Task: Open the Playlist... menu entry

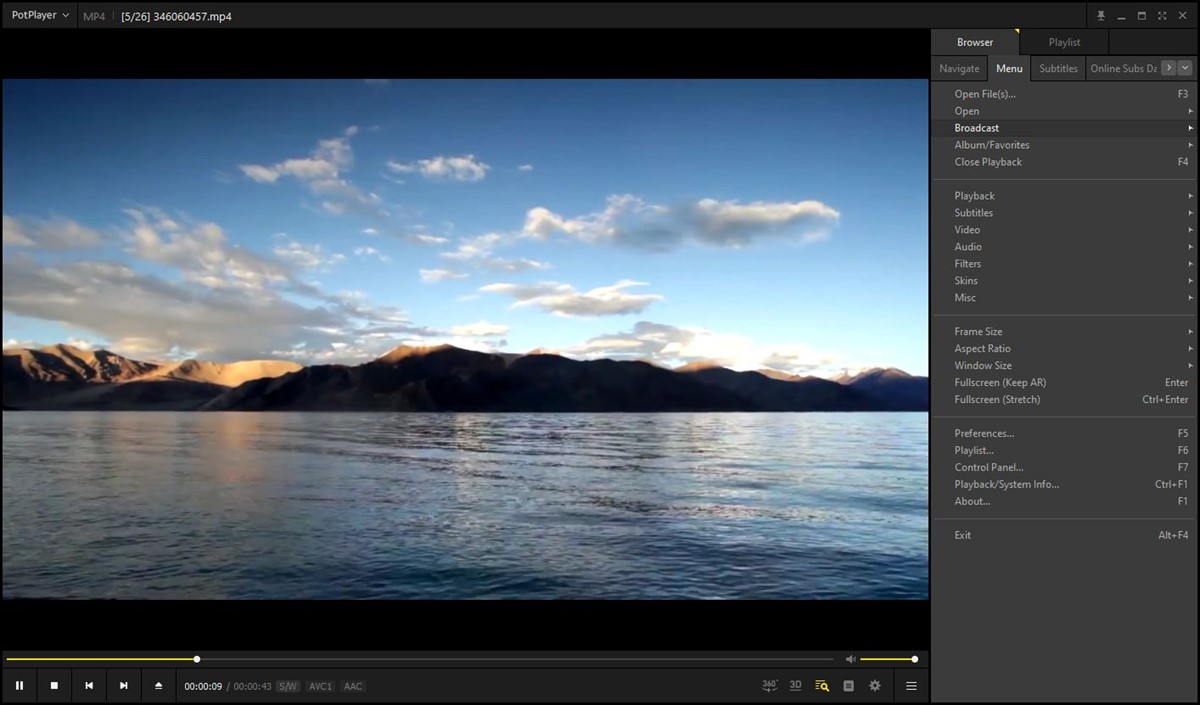Action: coord(1064,451)
